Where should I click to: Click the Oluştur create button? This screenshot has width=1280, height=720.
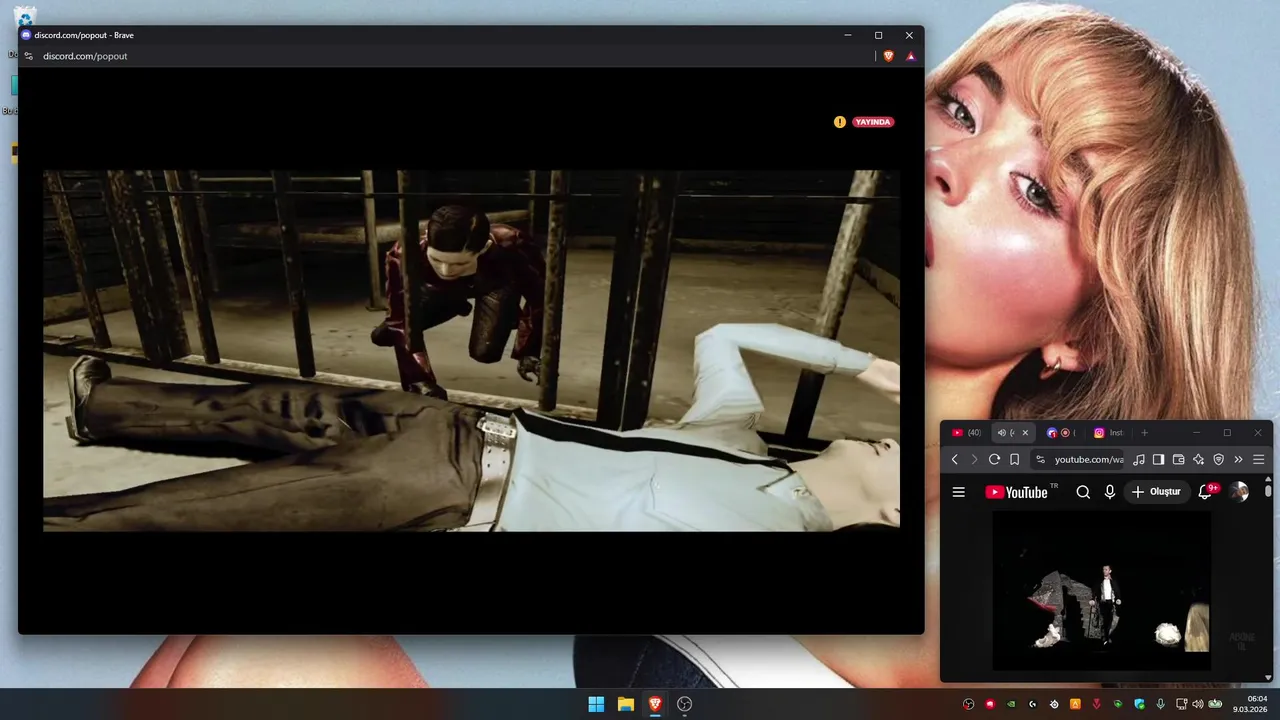point(1157,492)
